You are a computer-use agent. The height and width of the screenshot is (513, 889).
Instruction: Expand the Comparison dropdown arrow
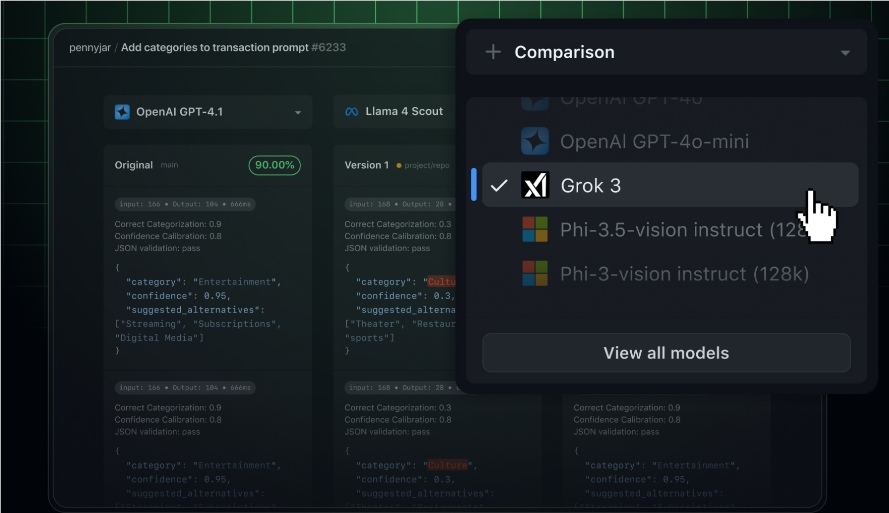point(845,53)
